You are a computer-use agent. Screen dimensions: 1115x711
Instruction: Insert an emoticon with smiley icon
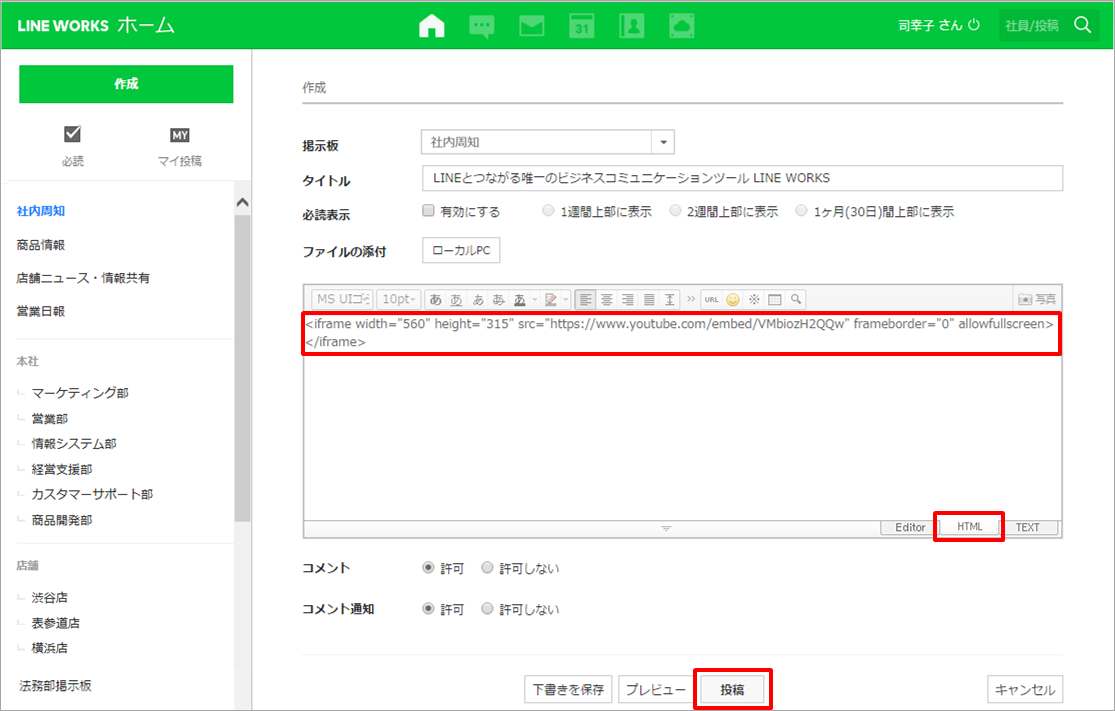coord(733,299)
